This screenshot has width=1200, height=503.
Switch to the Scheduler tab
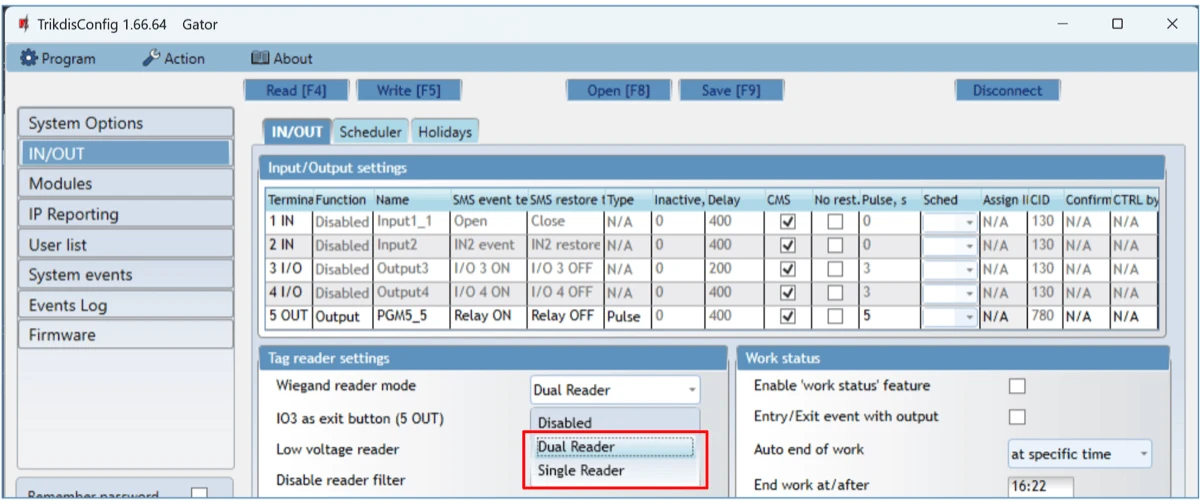click(x=370, y=132)
